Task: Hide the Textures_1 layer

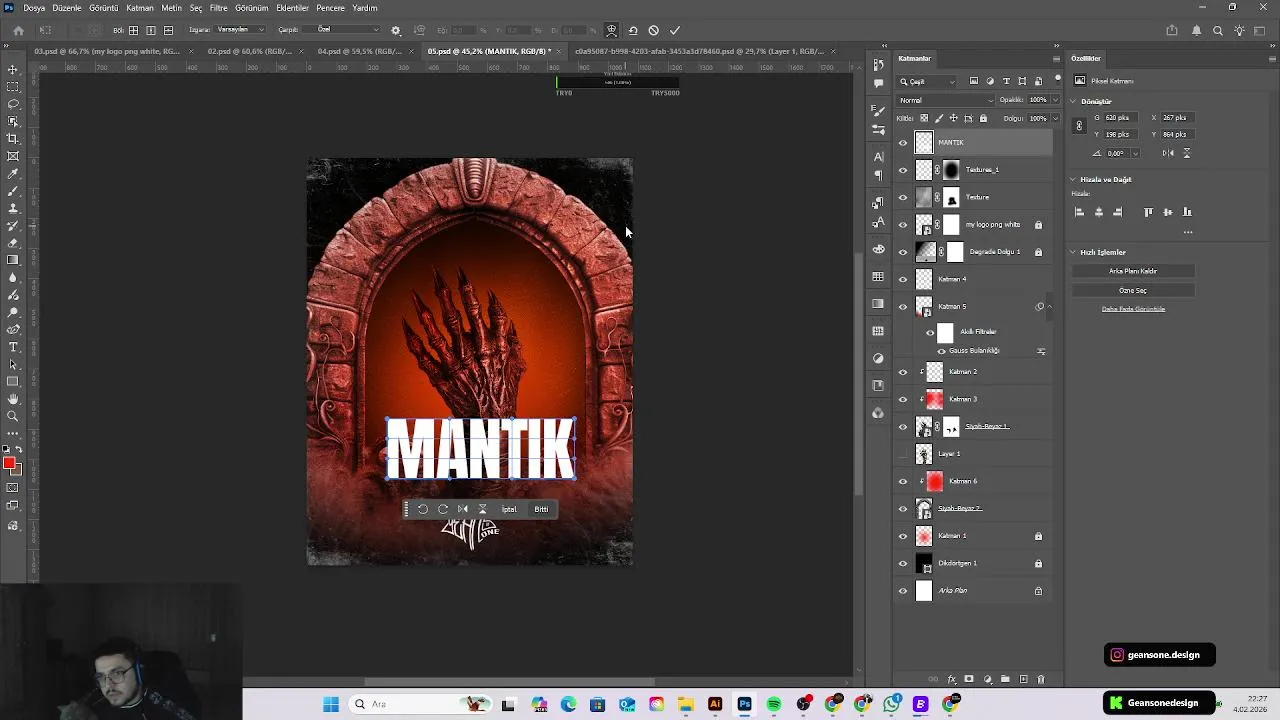Action: pyautogui.click(x=903, y=170)
